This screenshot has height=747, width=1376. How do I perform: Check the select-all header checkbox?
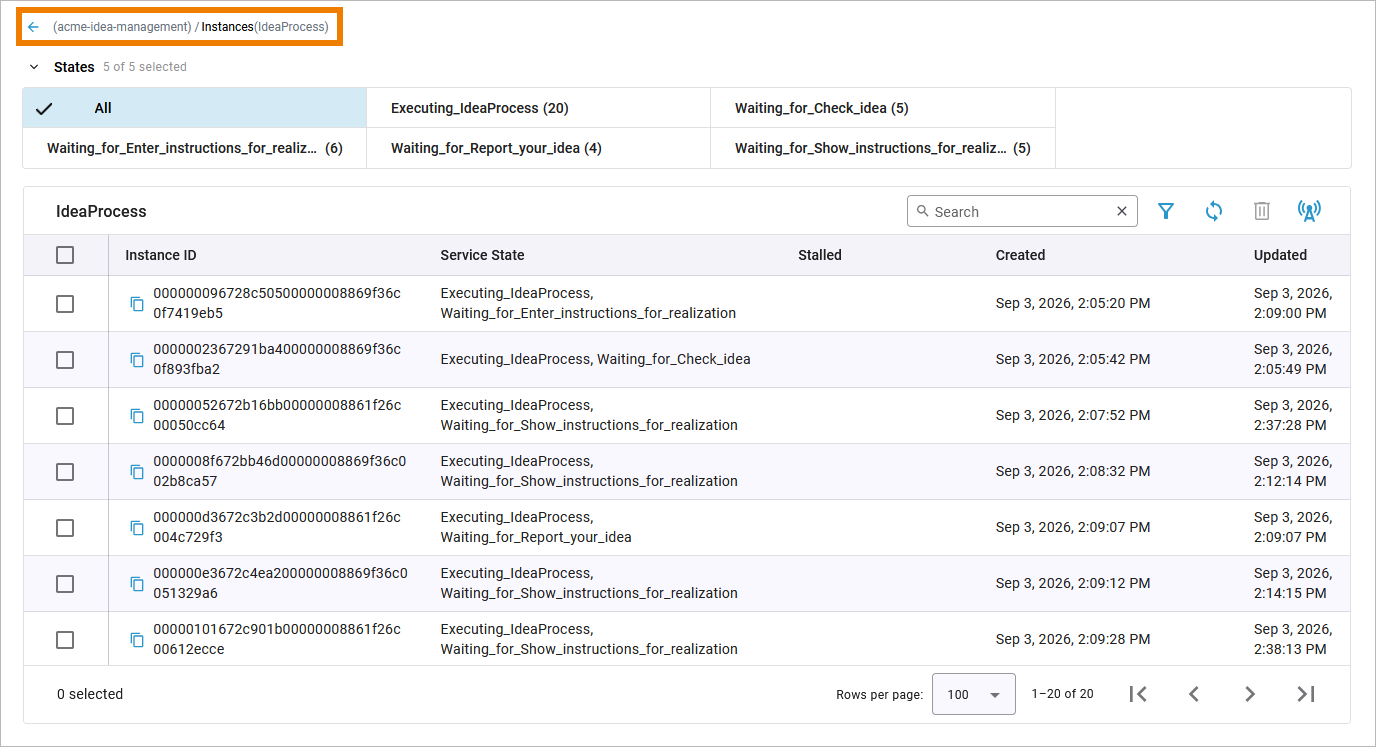tap(65, 255)
